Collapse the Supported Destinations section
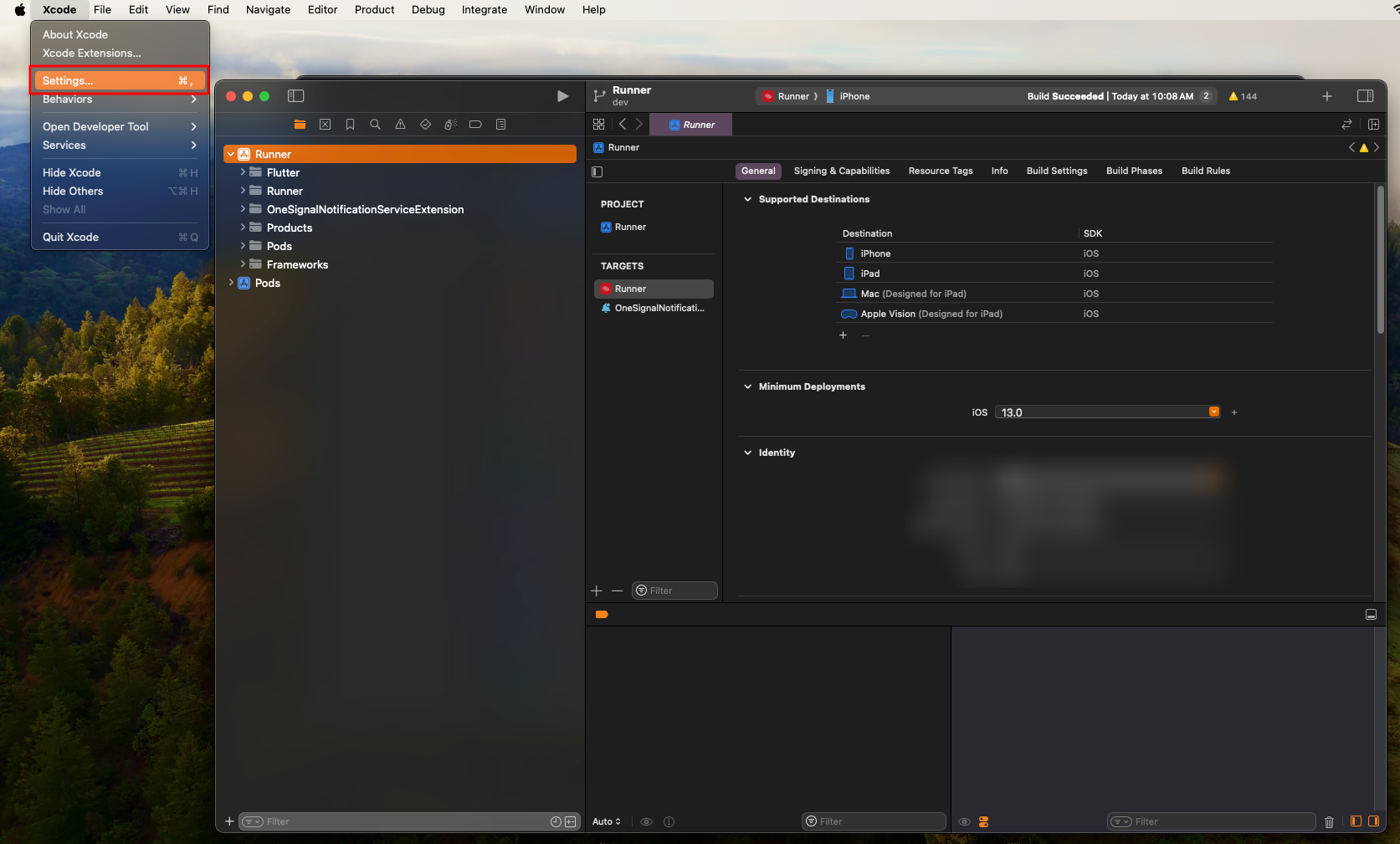The image size is (1400, 844). 747,199
